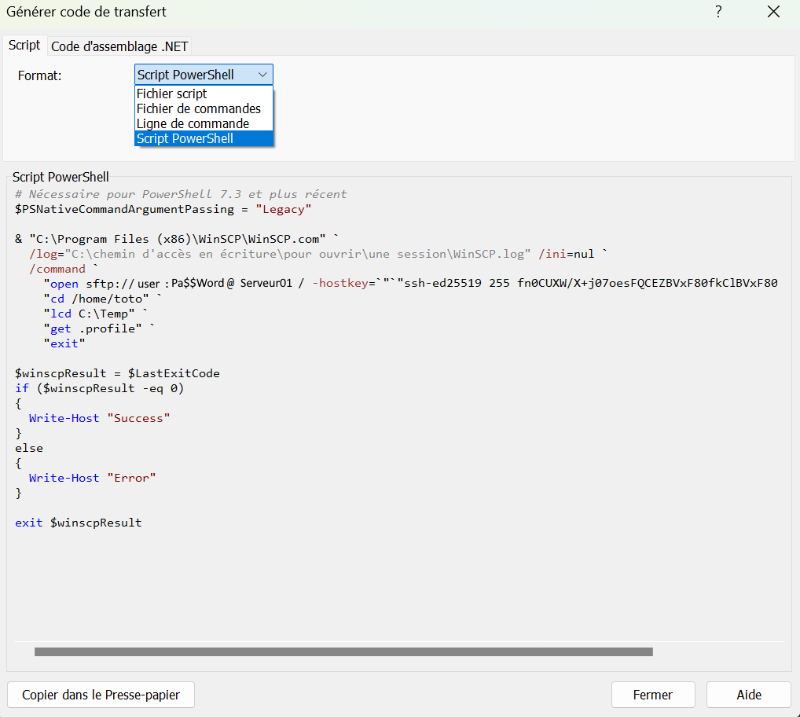Collapse the Format combo box arrow

(262, 75)
